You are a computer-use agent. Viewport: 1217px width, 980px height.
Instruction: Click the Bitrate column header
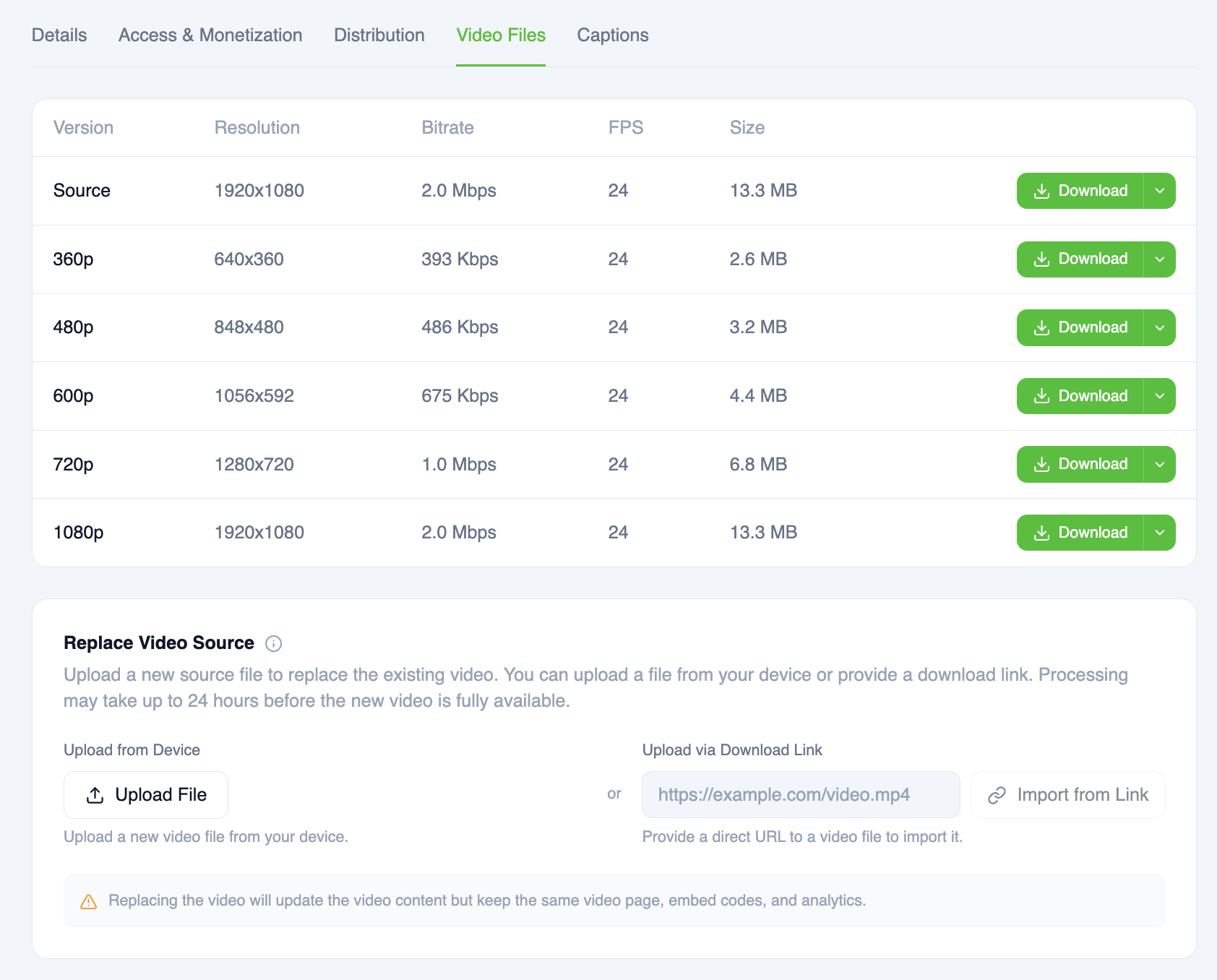coord(448,128)
